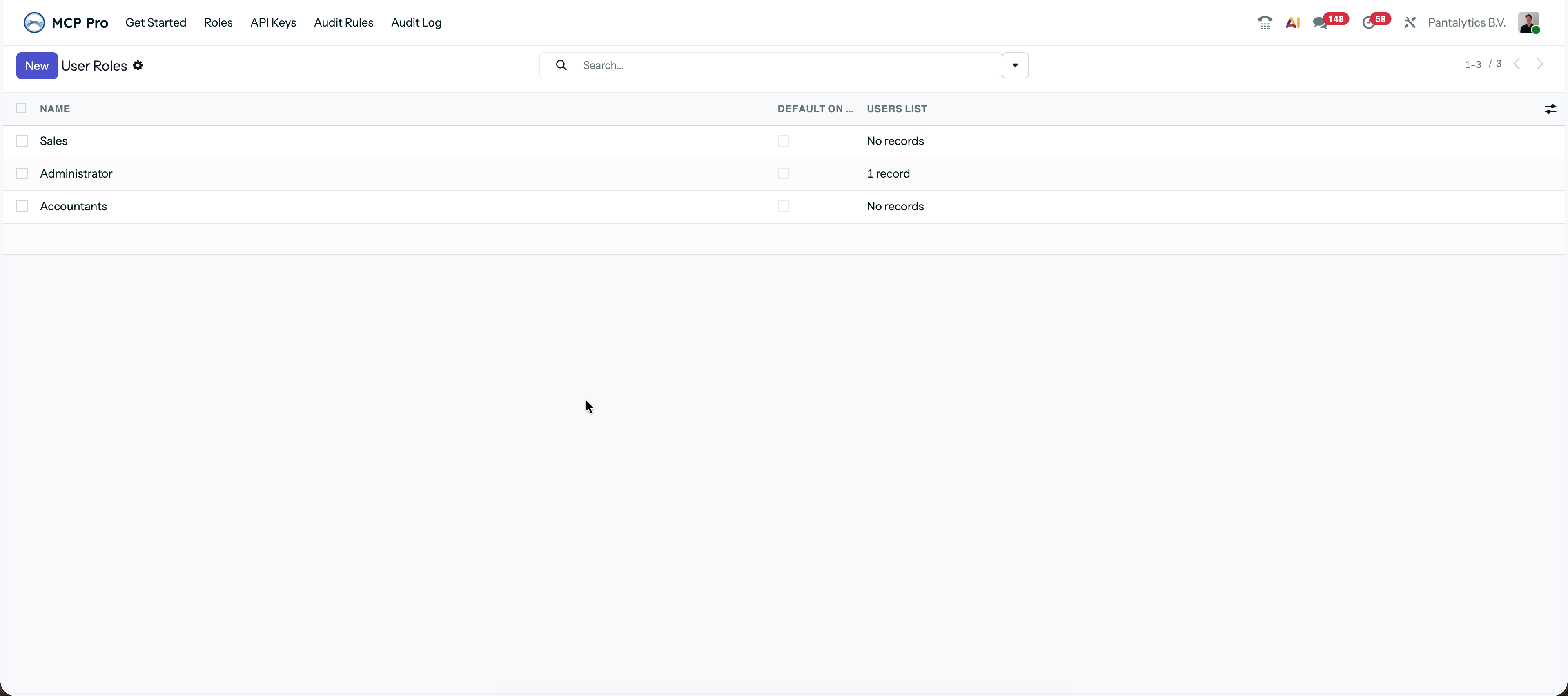This screenshot has width=1568, height=696.
Task: Create a New user role
Action: point(36,66)
